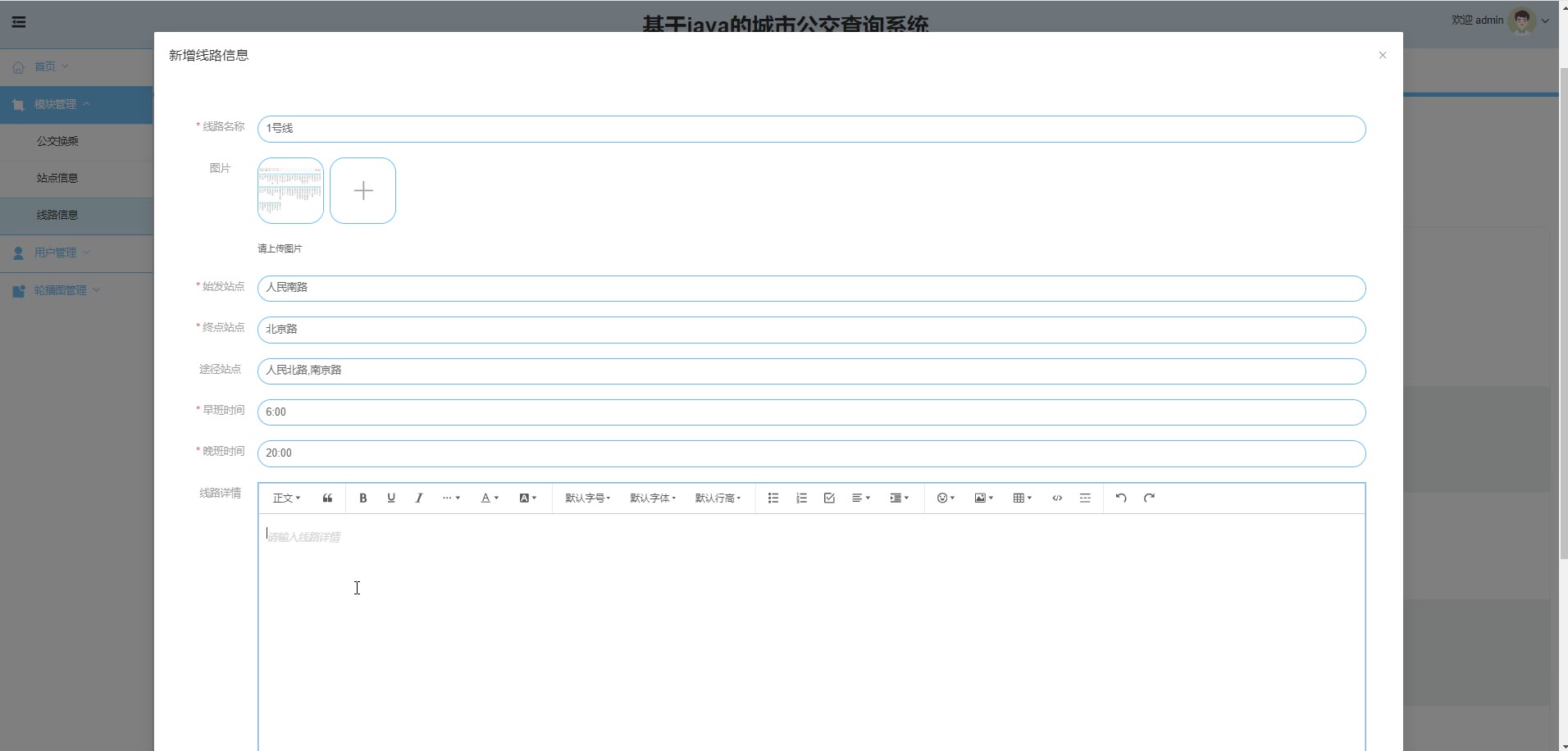Open the 默认字号 font size dropdown
Viewport: 1568px width, 751px height.
click(x=587, y=498)
